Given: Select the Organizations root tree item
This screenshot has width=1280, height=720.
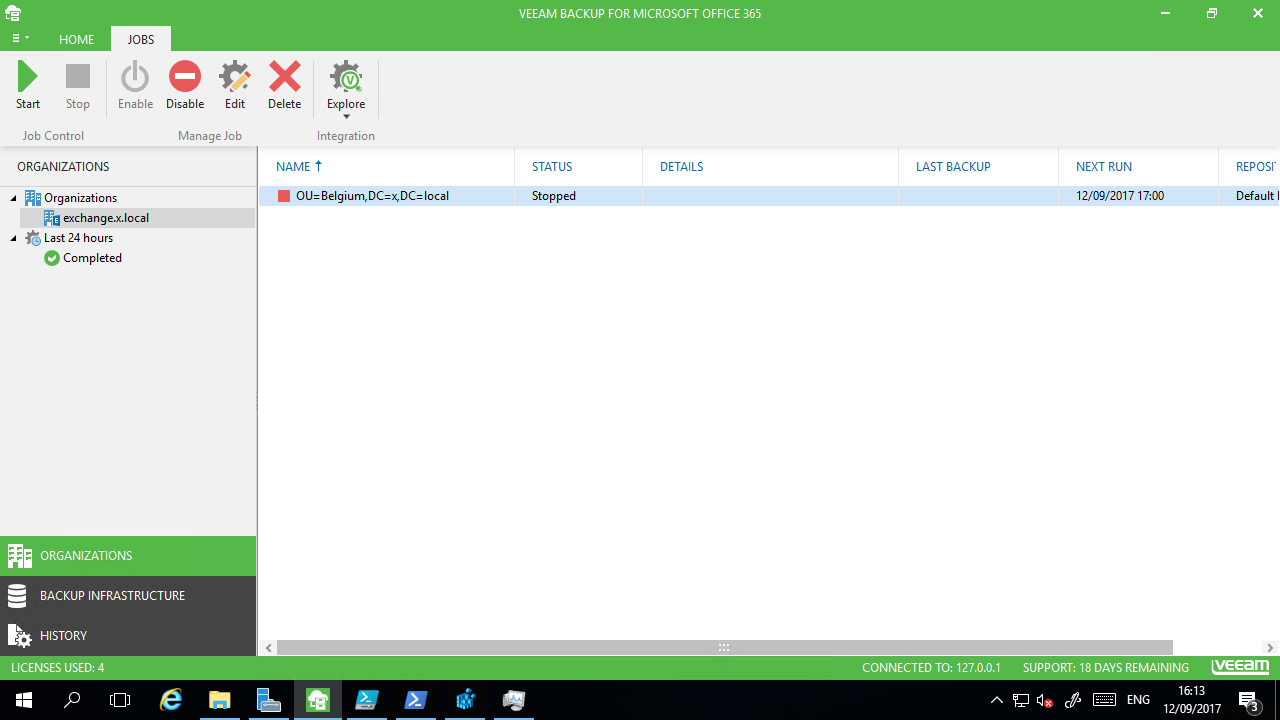Looking at the screenshot, I should tap(80, 198).
